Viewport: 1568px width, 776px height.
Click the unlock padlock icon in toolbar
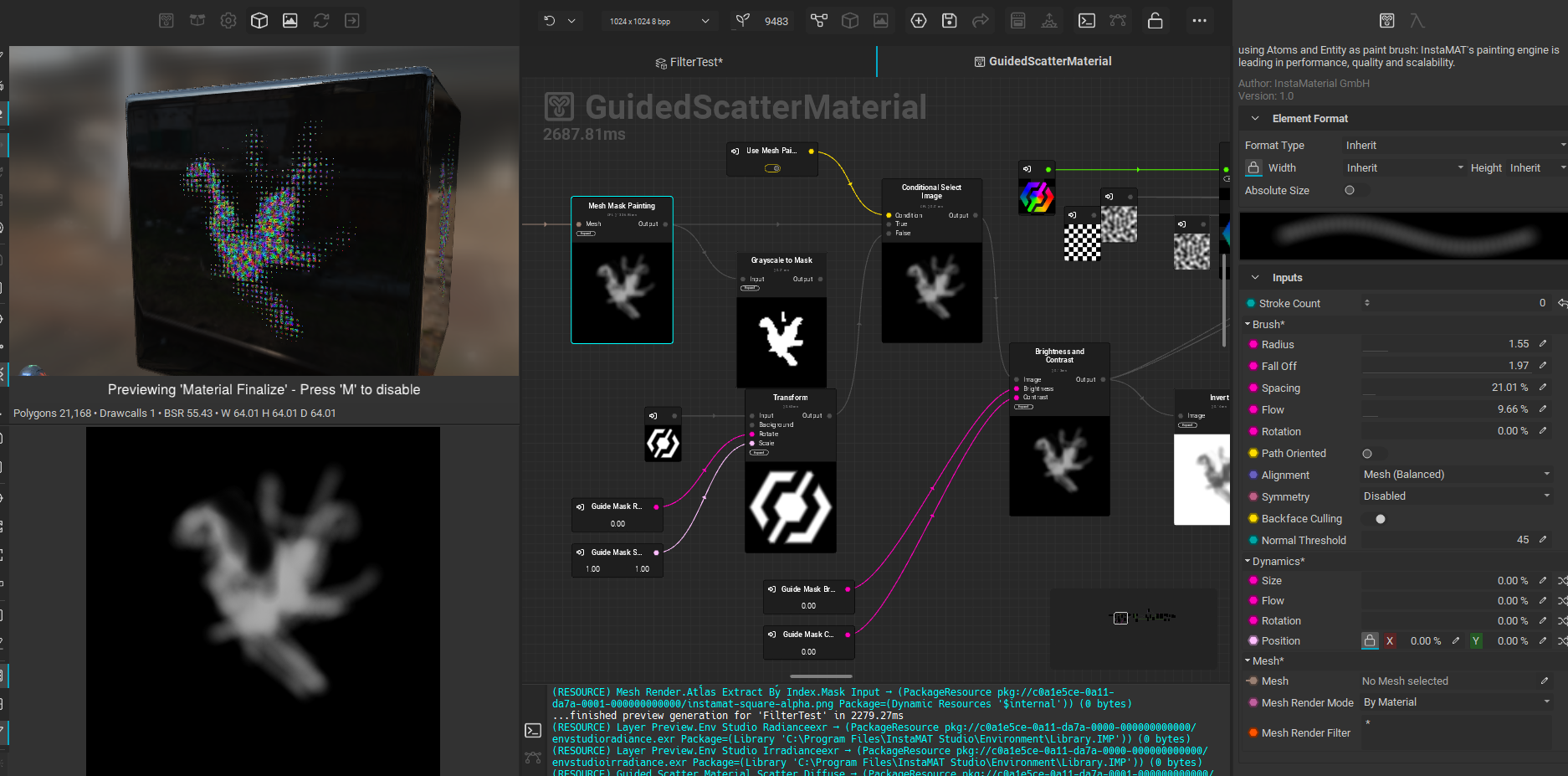click(x=1155, y=21)
